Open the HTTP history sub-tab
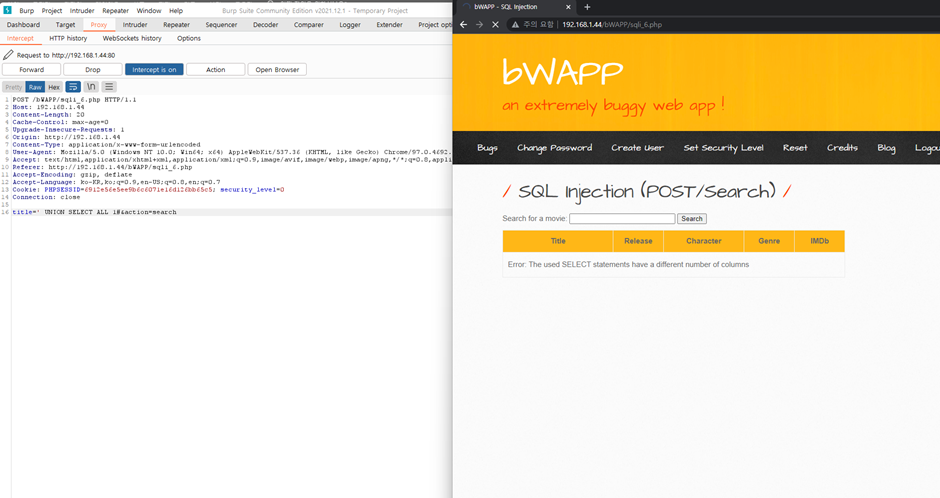The image size is (940, 498). 68,38
